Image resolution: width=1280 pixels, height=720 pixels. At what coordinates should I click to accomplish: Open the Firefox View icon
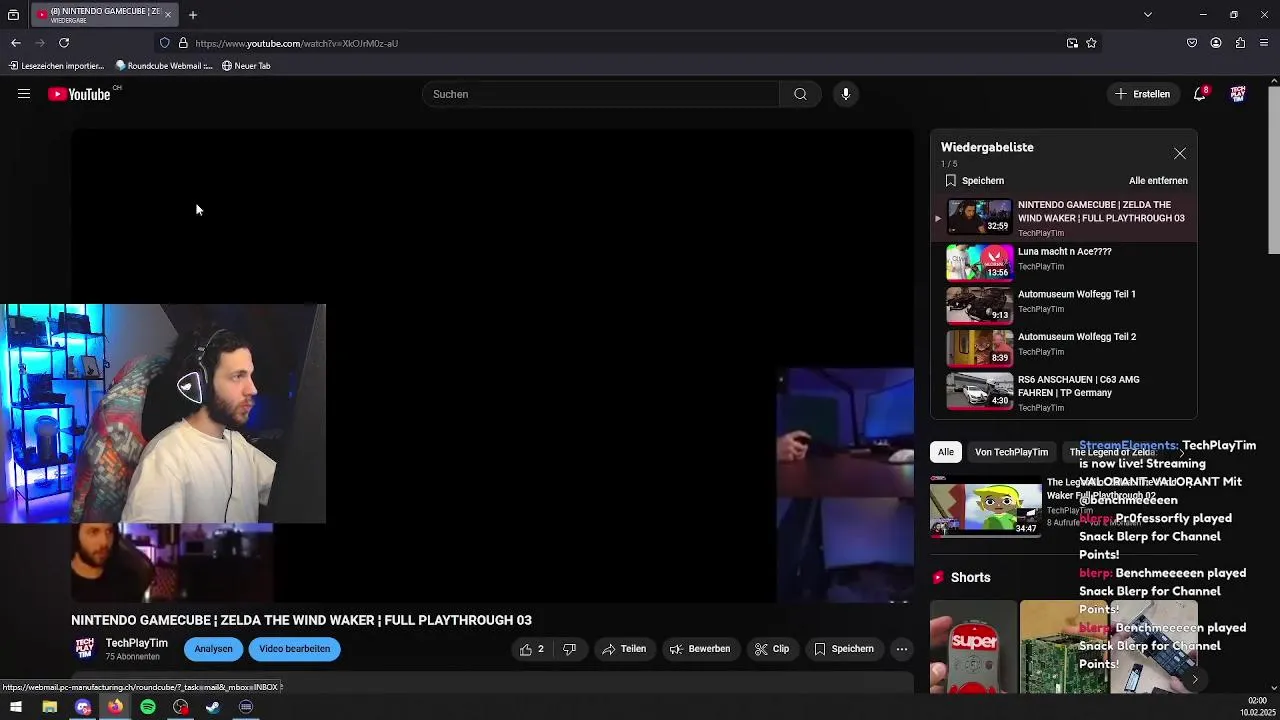click(13, 15)
